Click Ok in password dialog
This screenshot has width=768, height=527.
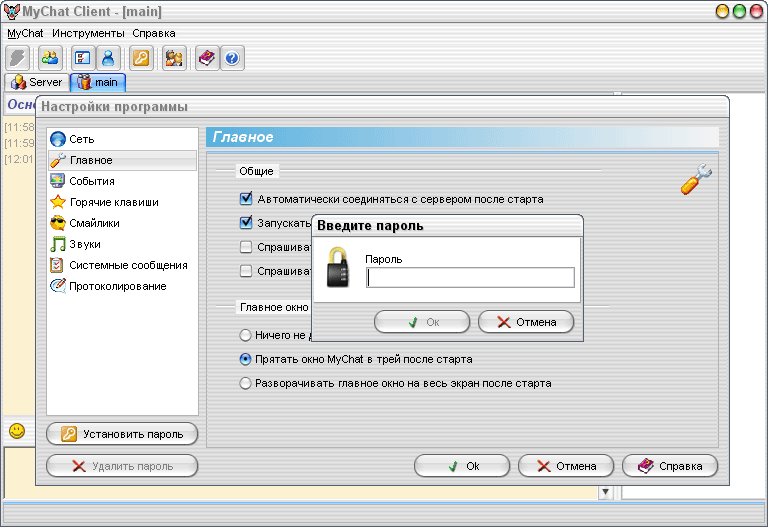[422, 322]
